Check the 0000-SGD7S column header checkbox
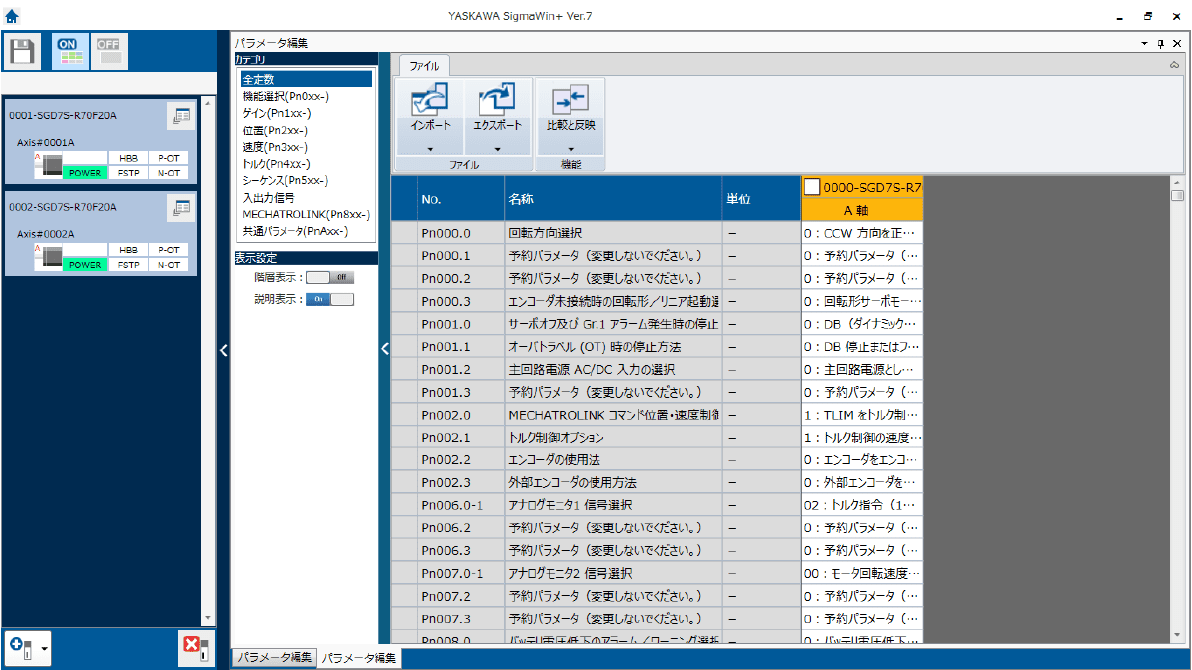 pyautogui.click(x=812, y=187)
